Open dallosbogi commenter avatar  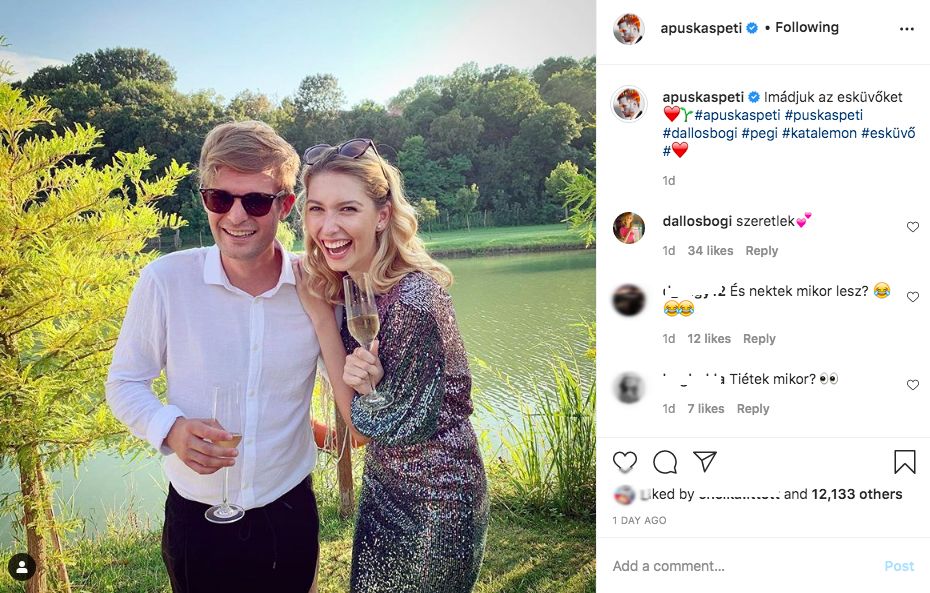629,228
